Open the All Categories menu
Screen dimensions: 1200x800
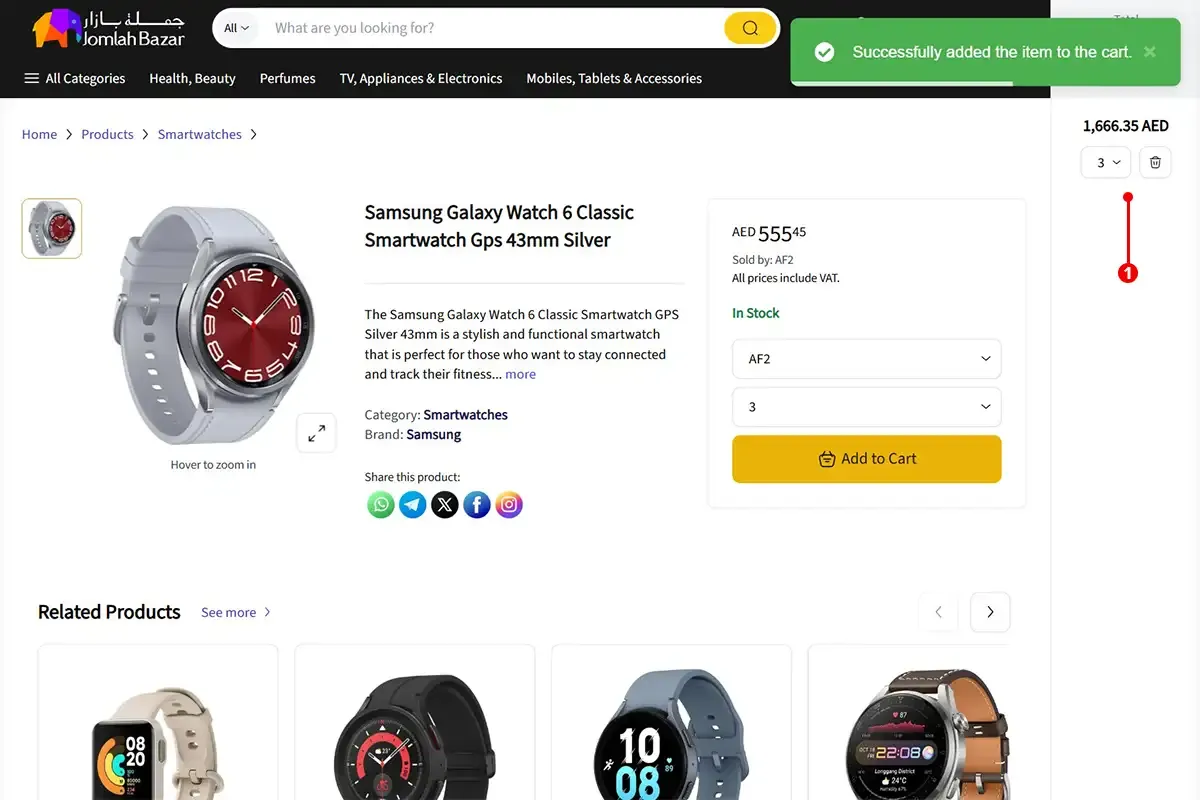tap(75, 78)
